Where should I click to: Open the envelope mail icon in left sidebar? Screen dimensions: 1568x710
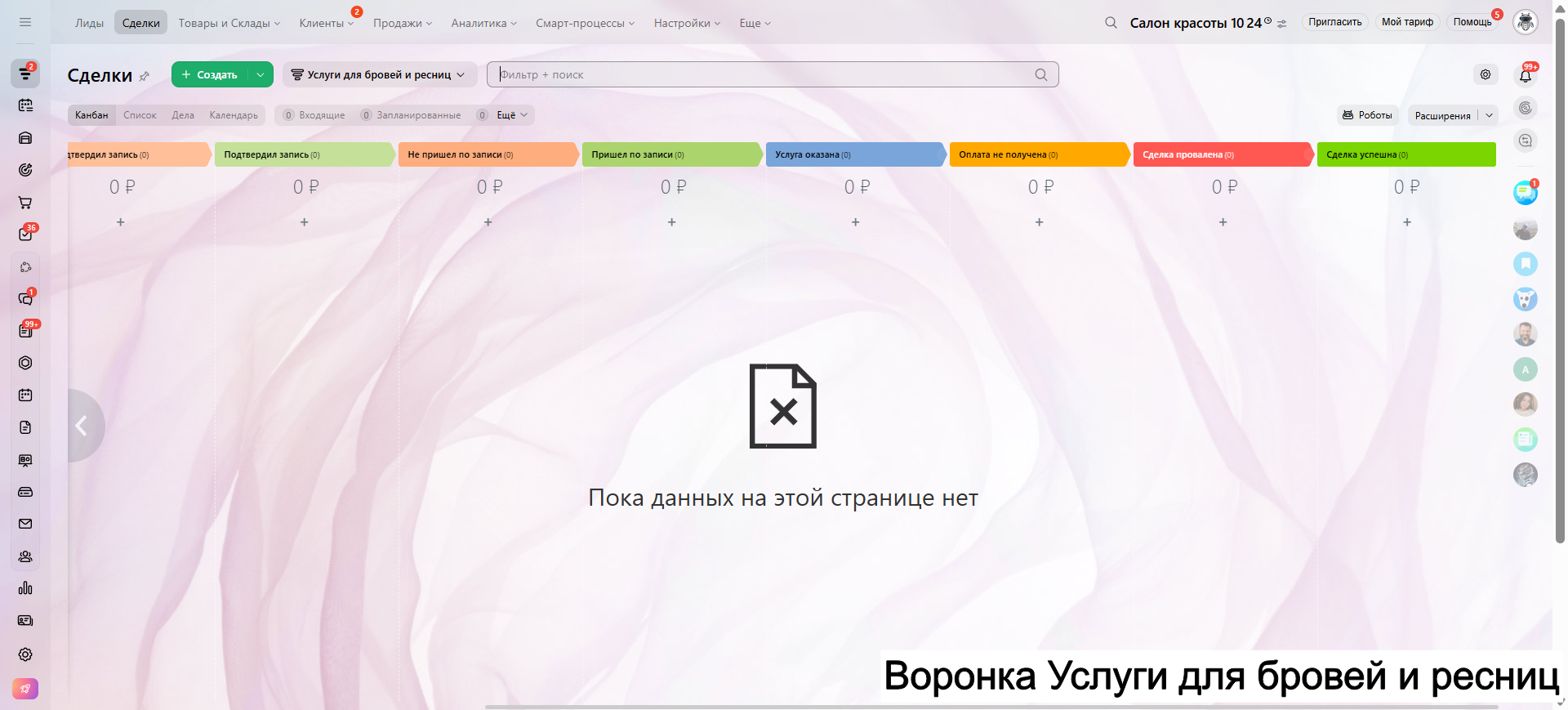[25, 524]
